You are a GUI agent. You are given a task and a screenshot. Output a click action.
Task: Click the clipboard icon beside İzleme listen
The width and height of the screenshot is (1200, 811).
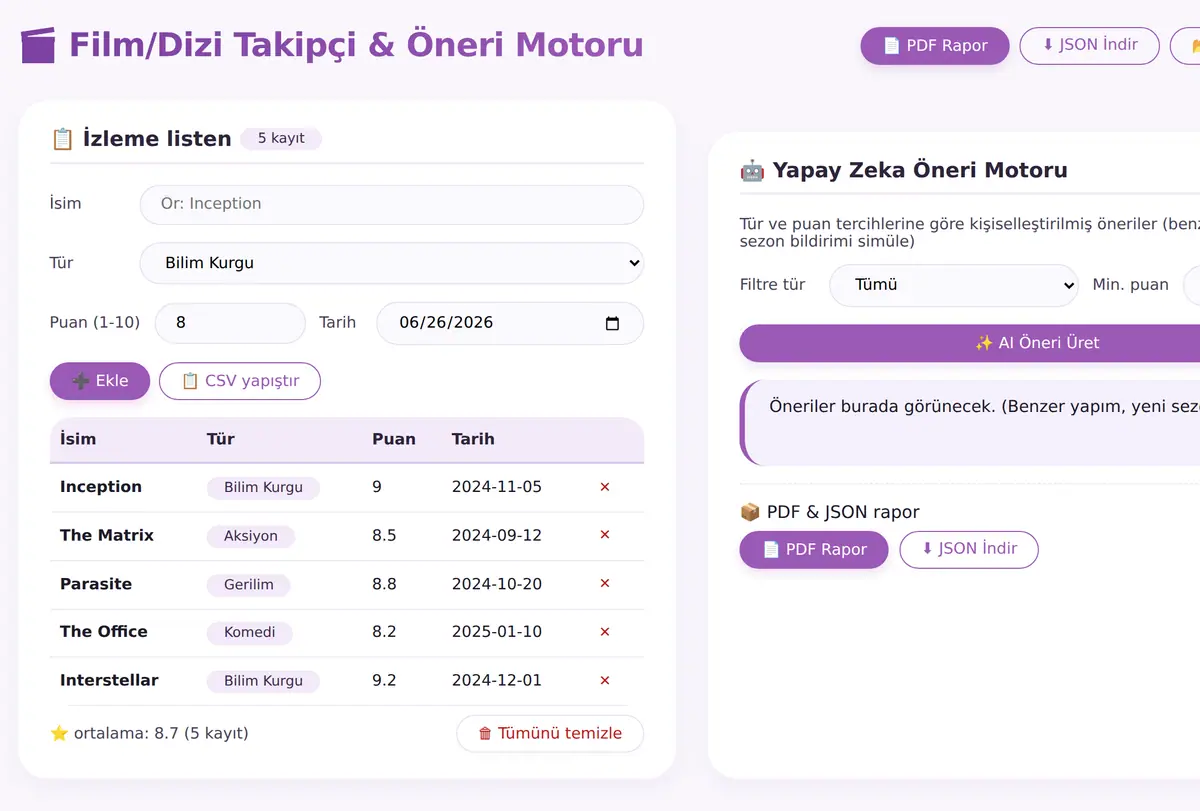click(x=62, y=139)
